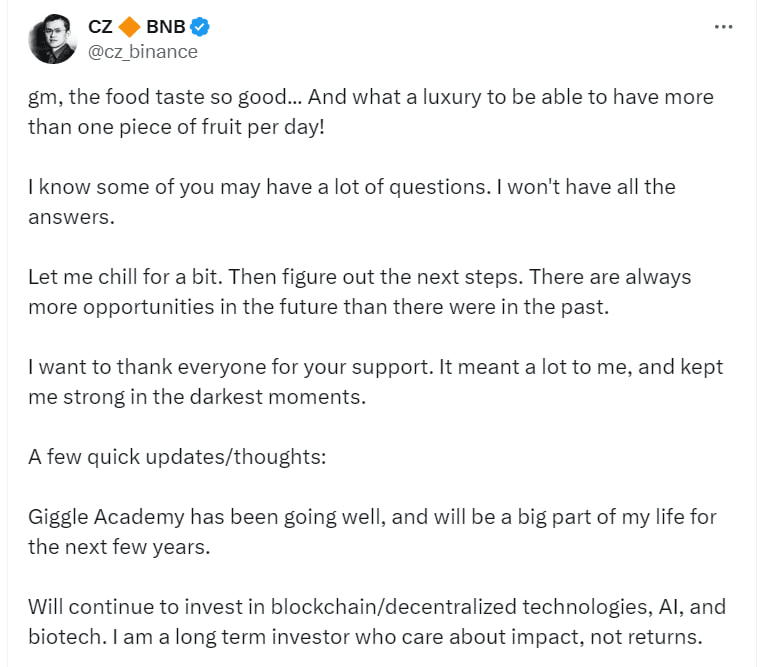The height and width of the screenshot is (667, 764).
Task: Click the word 'biotech' in the last line
Action: pyautogui.click(x=67, y=637)
